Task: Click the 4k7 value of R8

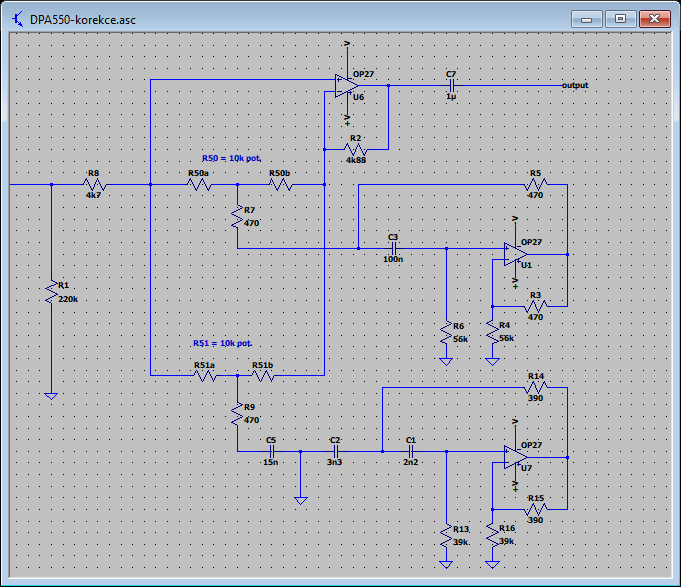Action: pos(93,195)
